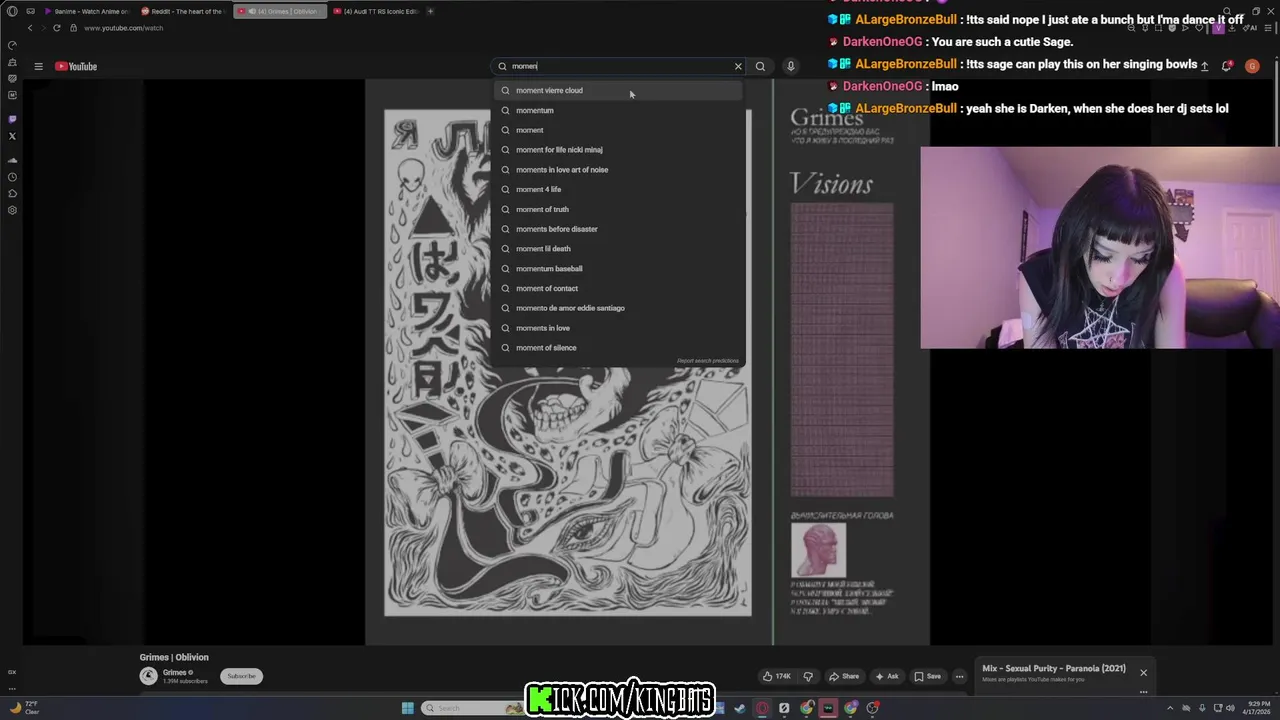Switch to the Reddit tab
Viewport: 1280px width, 720px height.
pos(183,11)
